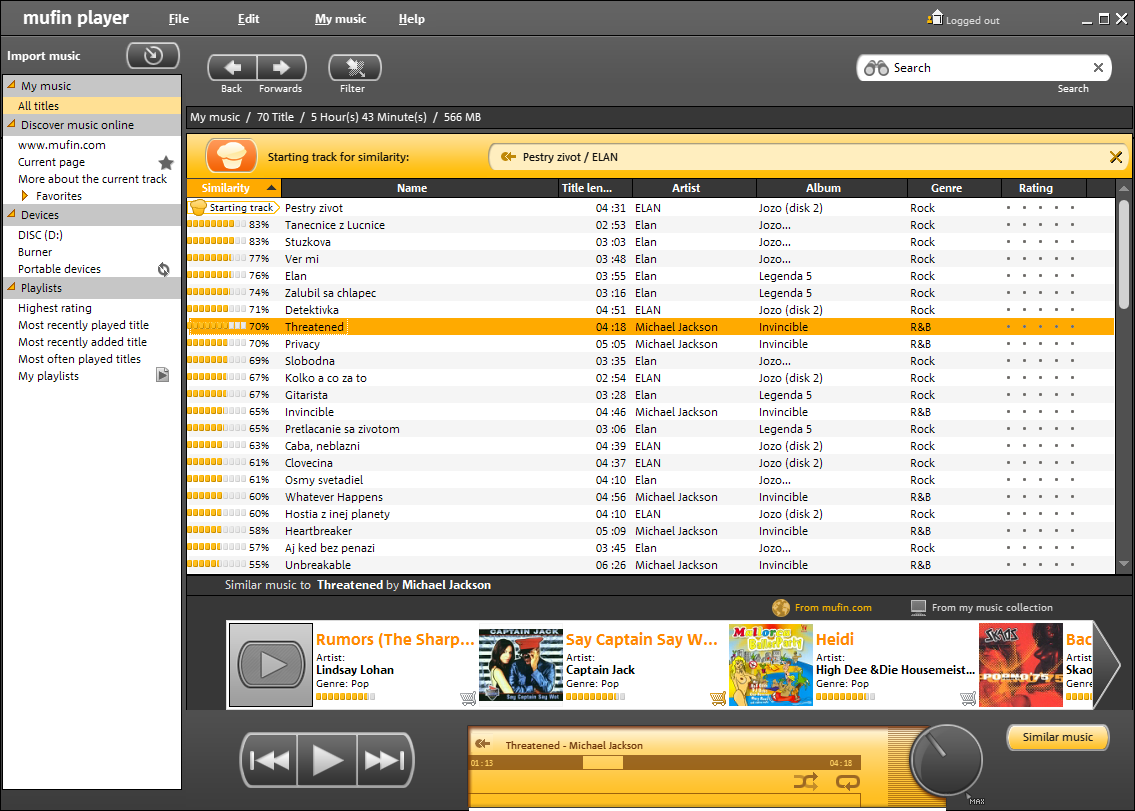Select the Burner device
This screenshot has height=811, width=1135.
(35, 252)
